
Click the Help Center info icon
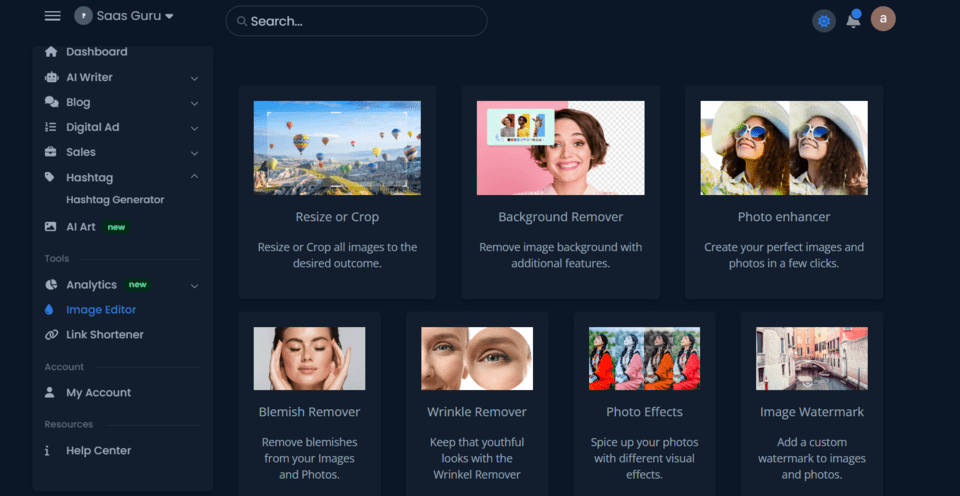pos(48,451)
